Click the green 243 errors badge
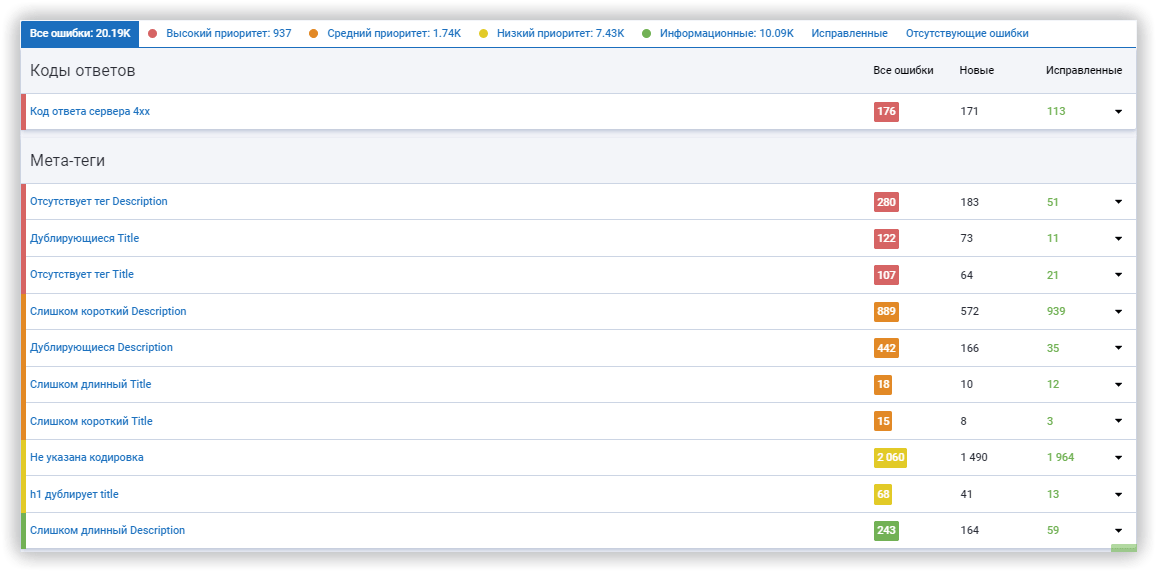The image size is (1157, 572). 886,531
